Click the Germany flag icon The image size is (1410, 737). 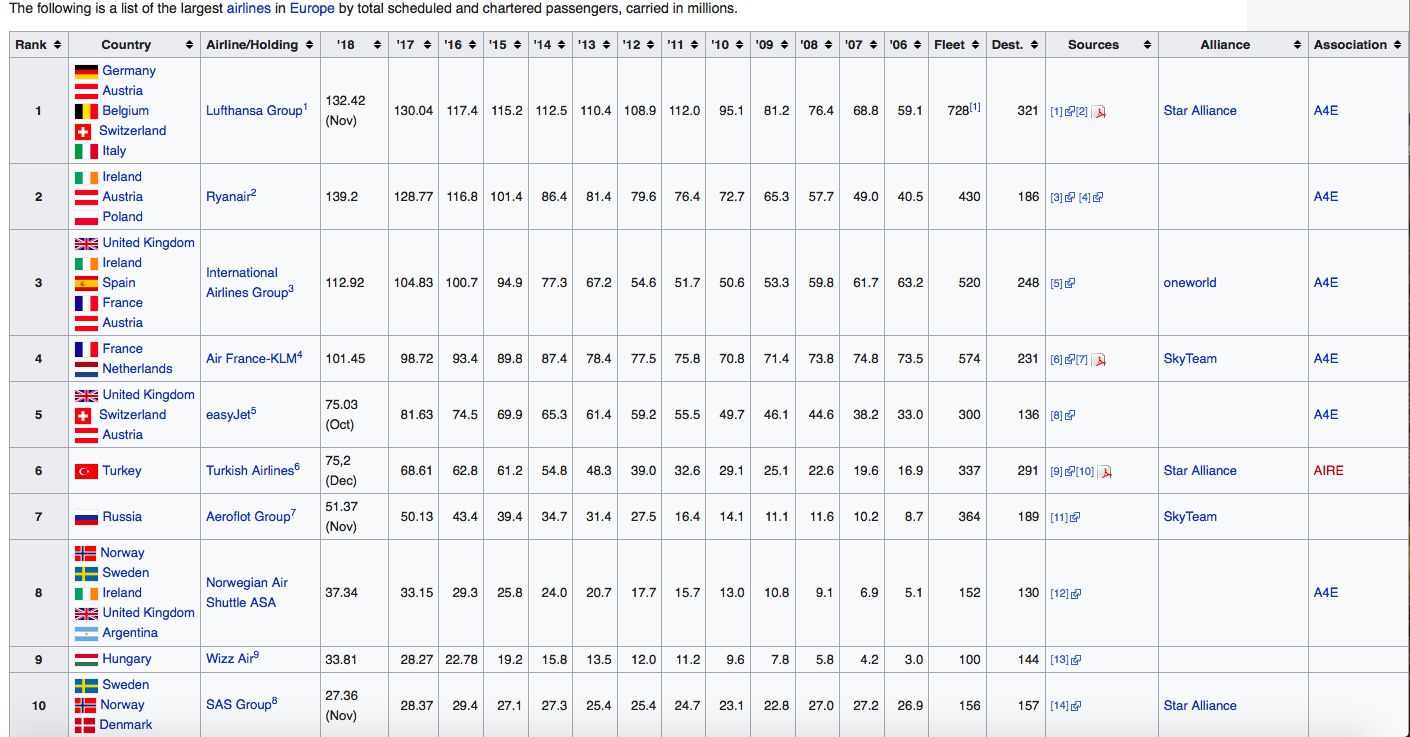pos(86,71)
